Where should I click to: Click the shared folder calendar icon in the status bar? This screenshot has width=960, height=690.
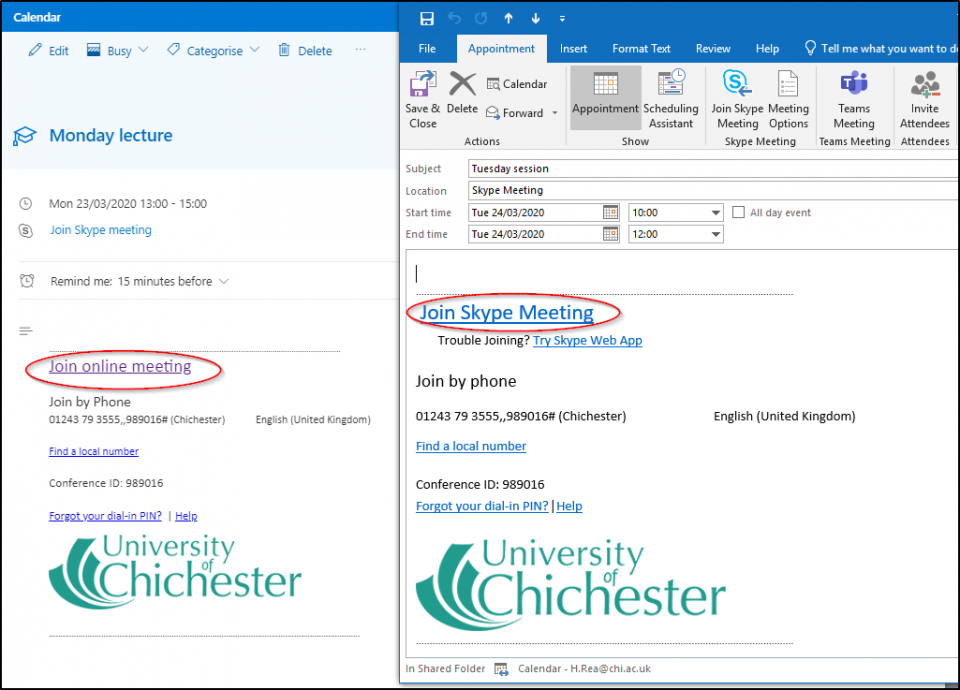pos(501,669)
